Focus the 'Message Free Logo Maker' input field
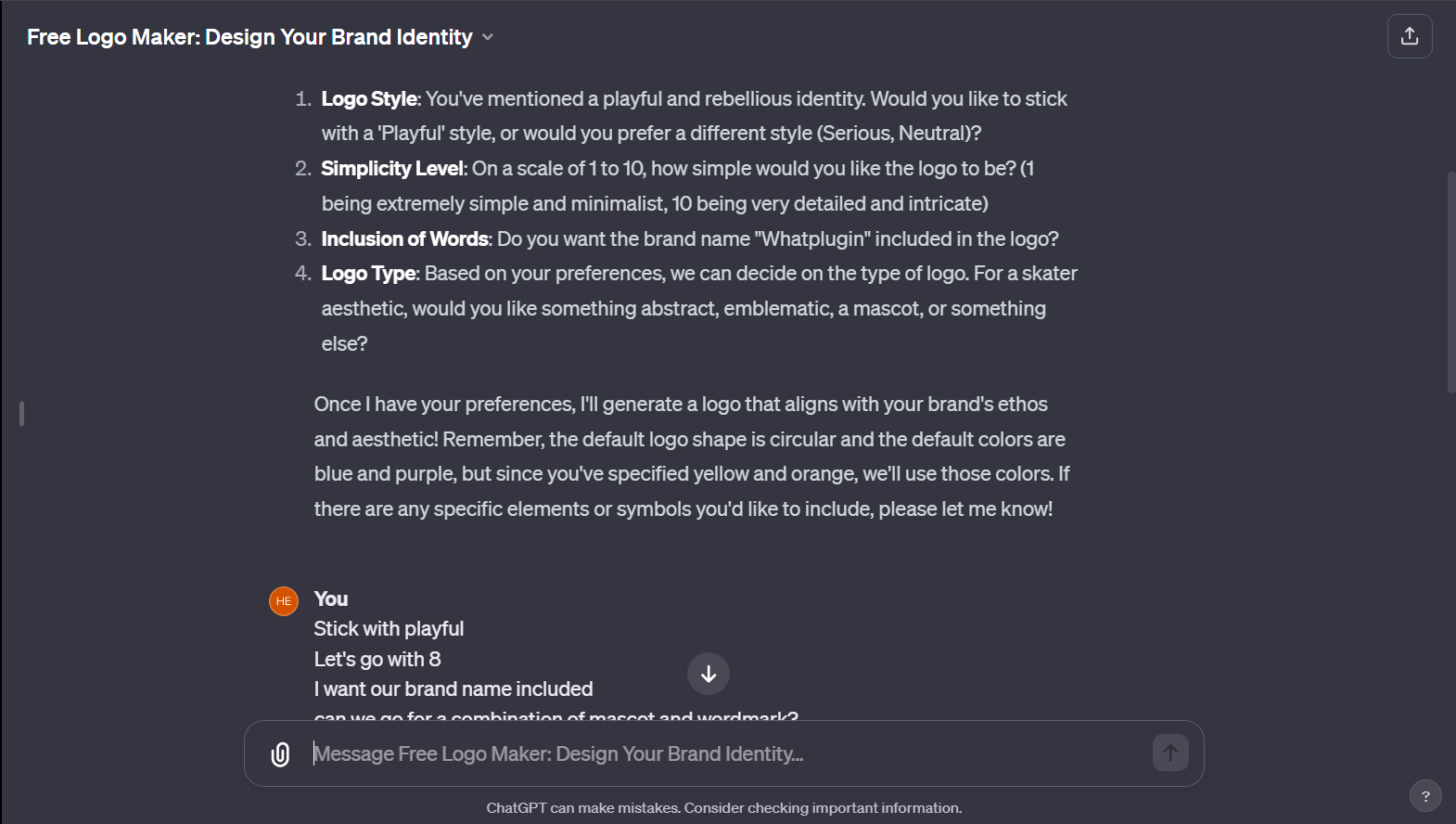Screen dimensions: 1456x824 point(649,753)
